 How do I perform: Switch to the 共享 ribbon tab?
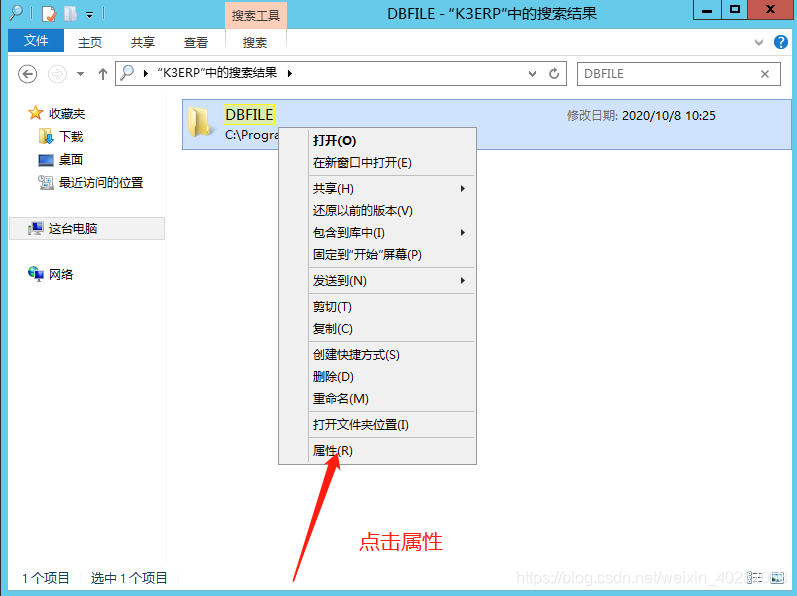143,42
